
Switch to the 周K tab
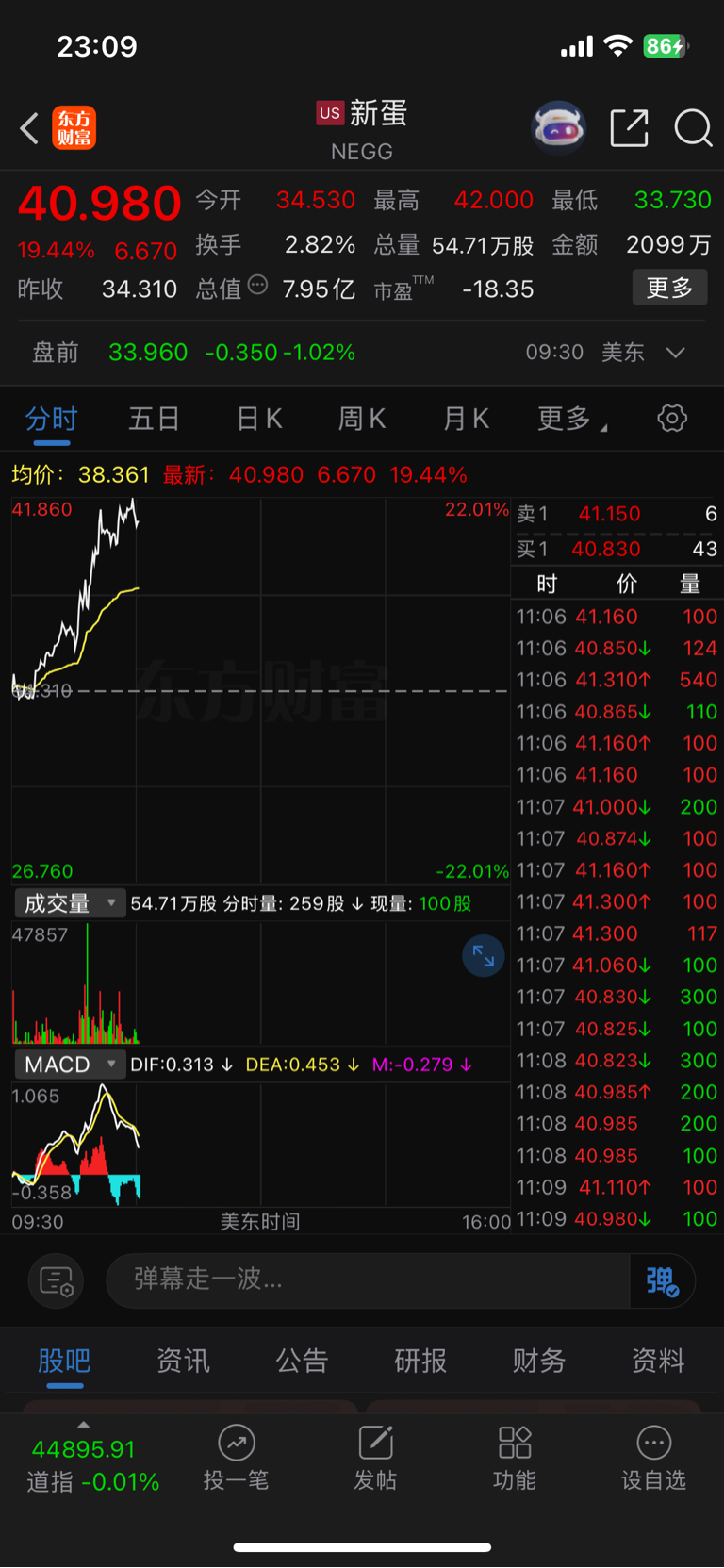click(x=362, y=419)
